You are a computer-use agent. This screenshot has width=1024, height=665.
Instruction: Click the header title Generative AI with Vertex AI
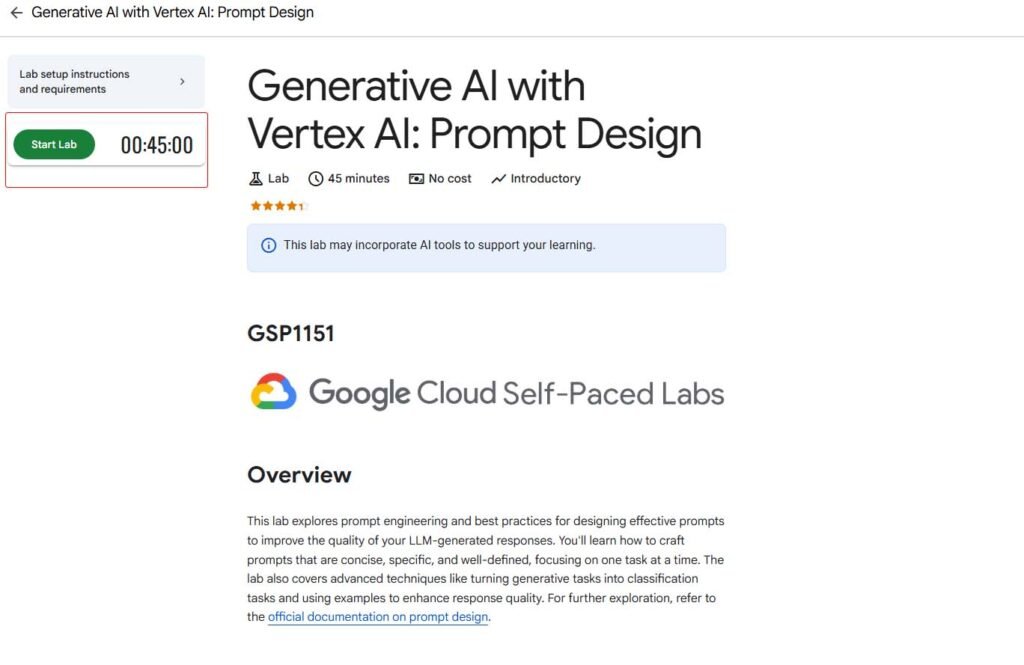pyautogui.click(x=172, y=12)
